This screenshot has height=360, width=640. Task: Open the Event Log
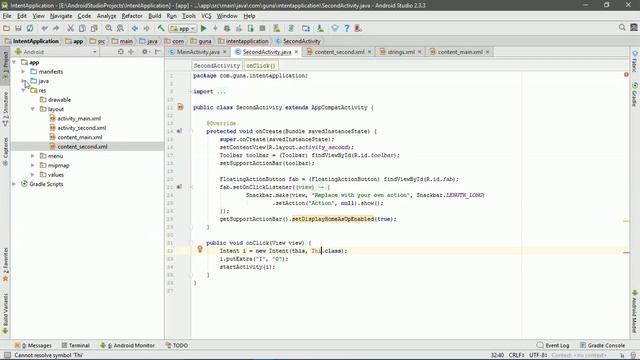(x=553, y=345)
